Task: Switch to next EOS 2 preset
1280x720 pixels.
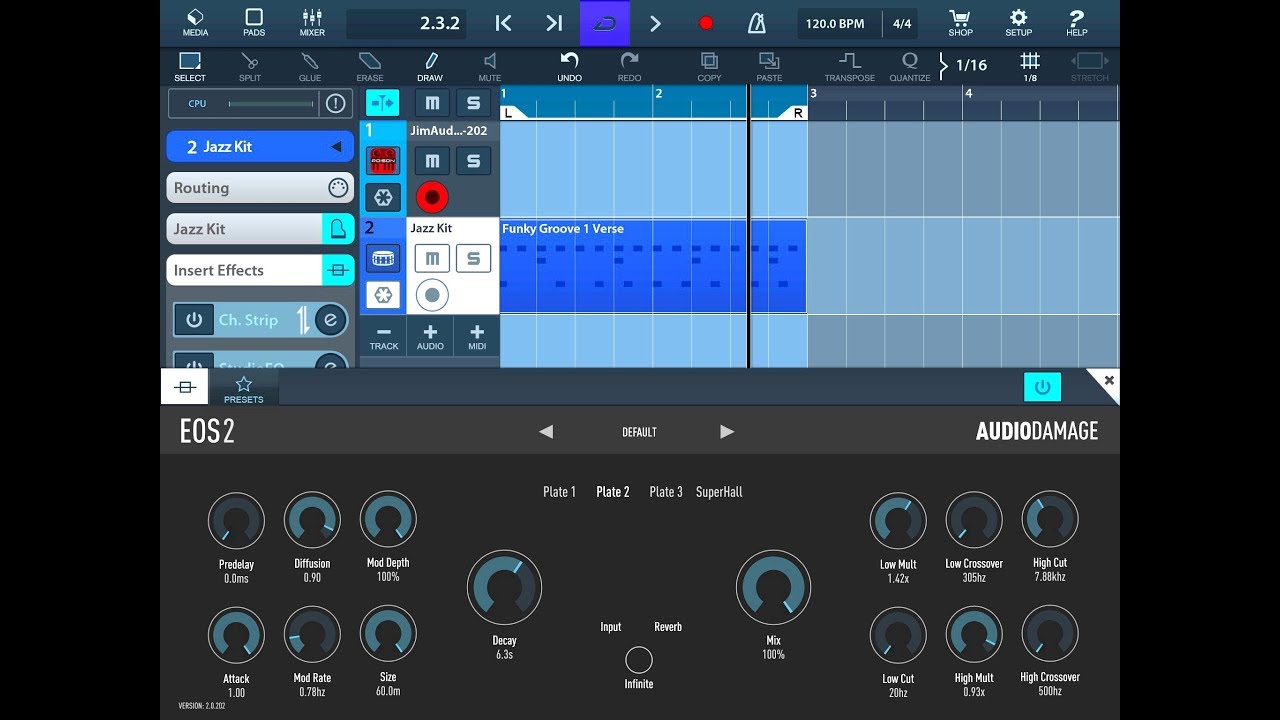Action: point(727,432)
